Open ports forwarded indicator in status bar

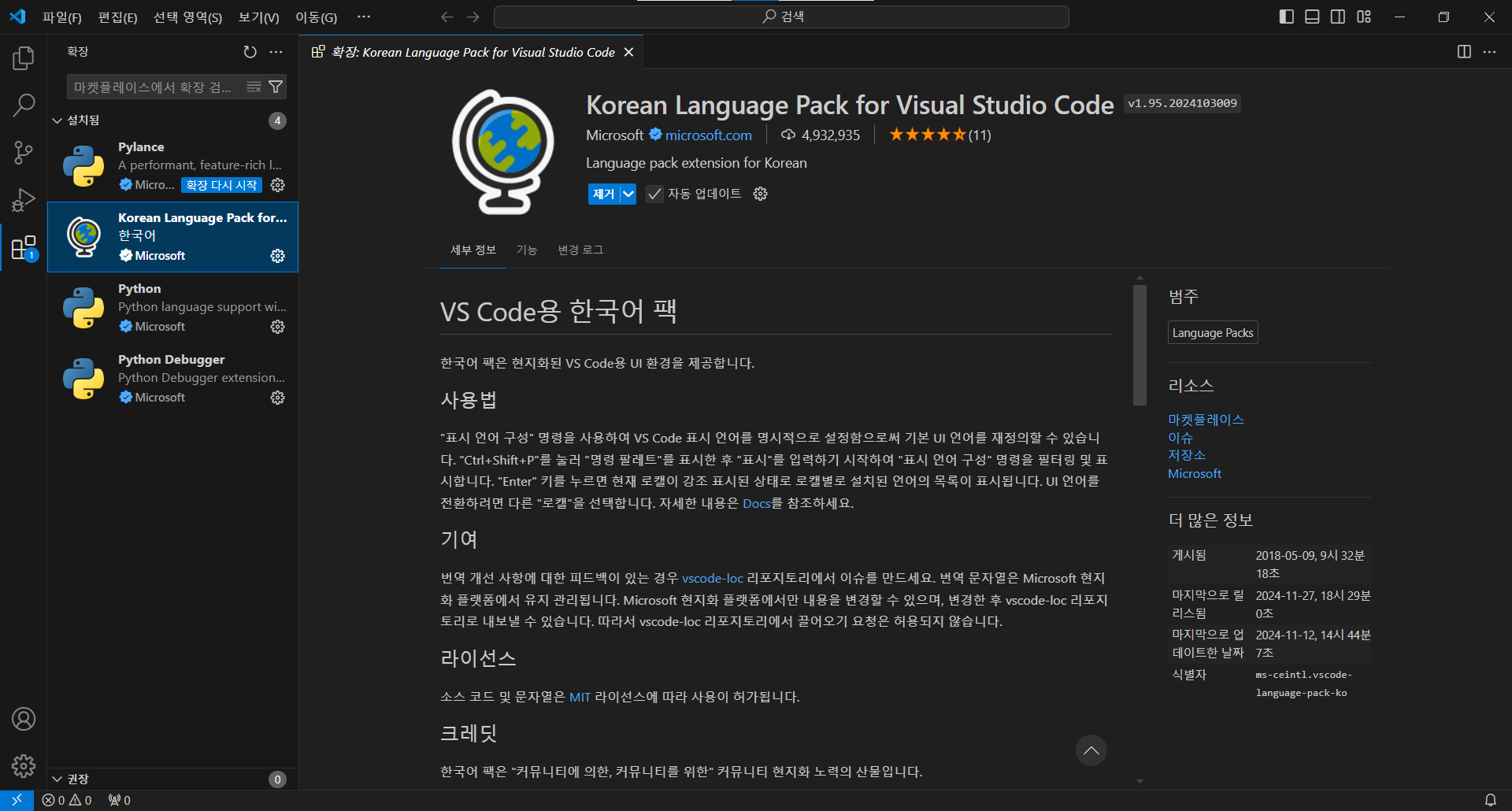[x=120, y=800]
